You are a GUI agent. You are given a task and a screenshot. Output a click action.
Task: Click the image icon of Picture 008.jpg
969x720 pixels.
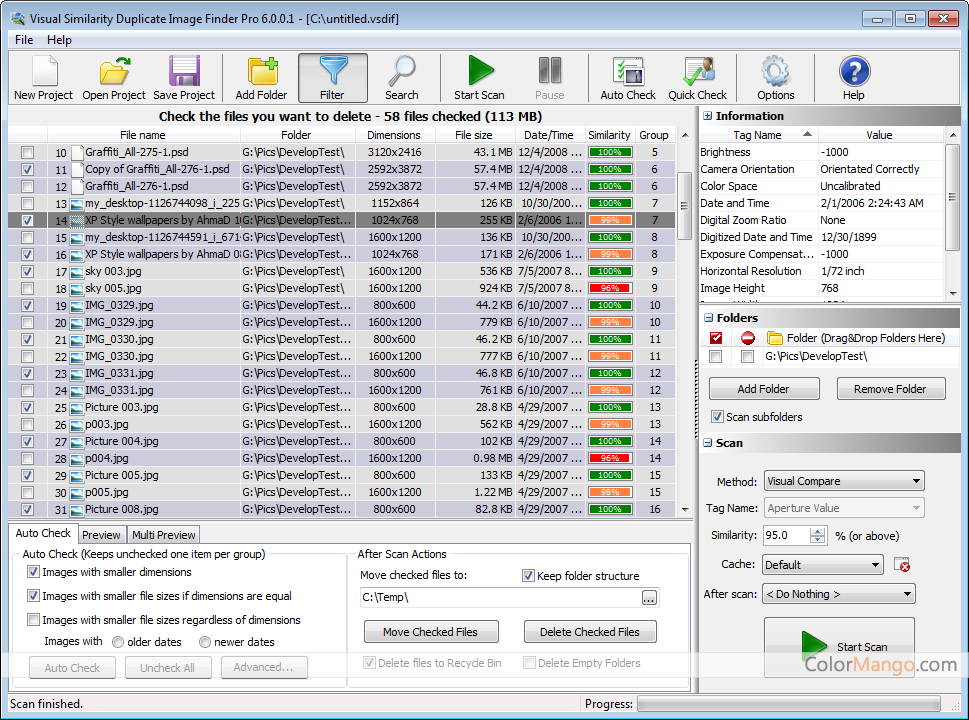coord(77,510)
